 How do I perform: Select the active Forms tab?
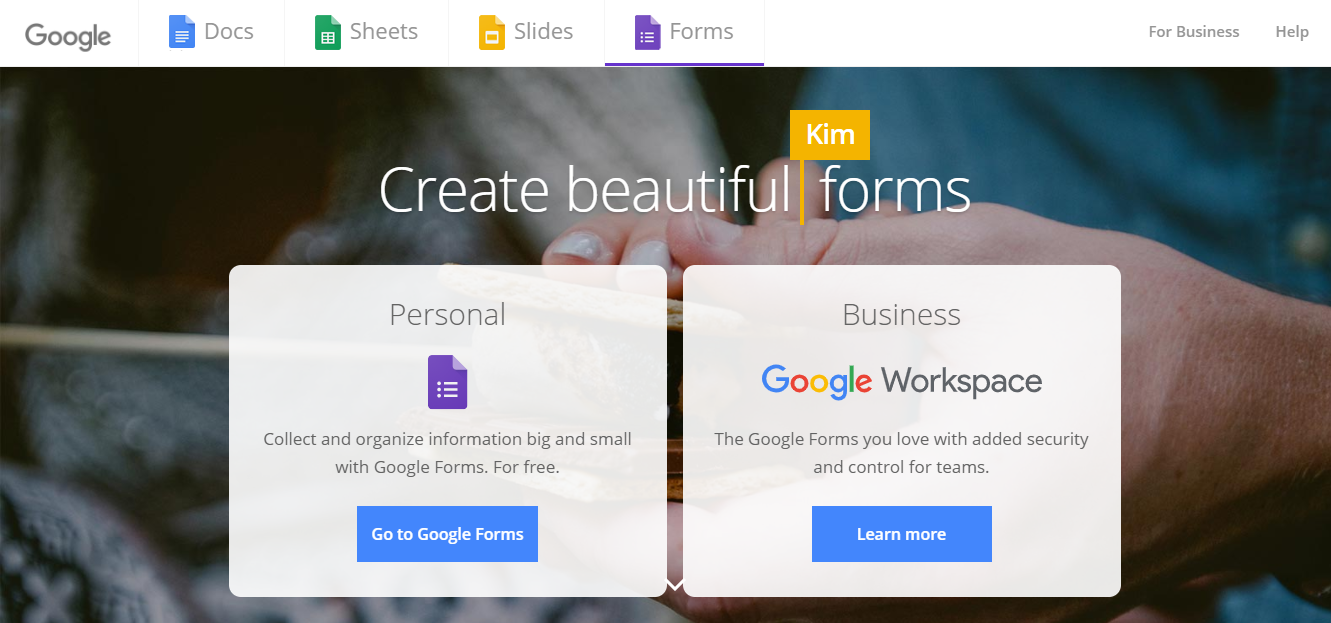684,31
